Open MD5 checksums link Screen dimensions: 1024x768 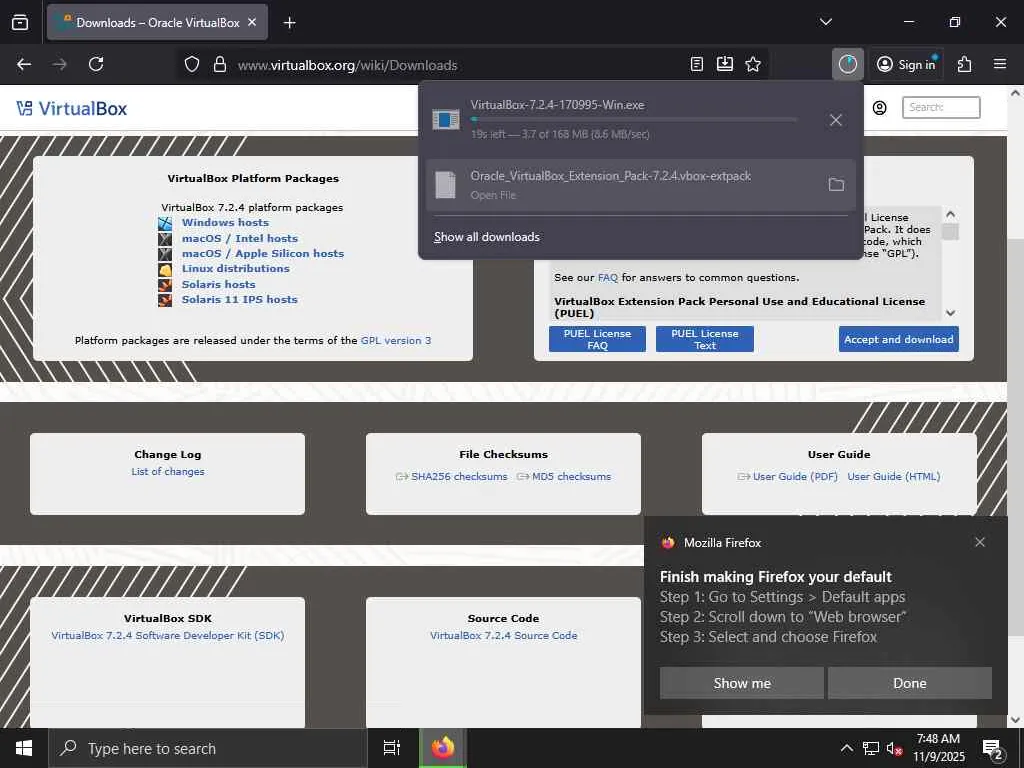tap(571, 477)
